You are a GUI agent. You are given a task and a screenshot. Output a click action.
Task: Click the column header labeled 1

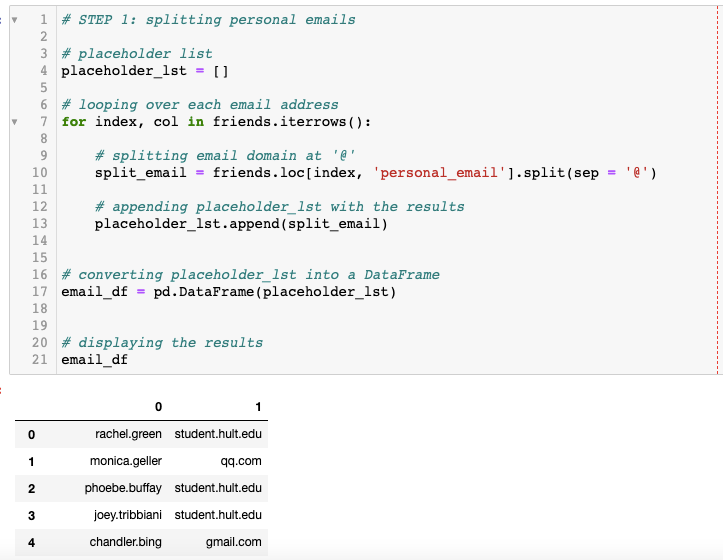click(258, 407)
